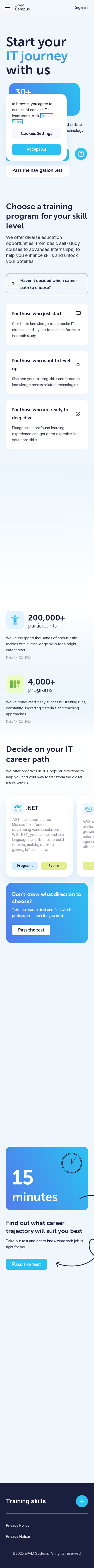Screen dimensions: 94x1568
Task: Click the .NET technology logo
Action: point(18,808)
